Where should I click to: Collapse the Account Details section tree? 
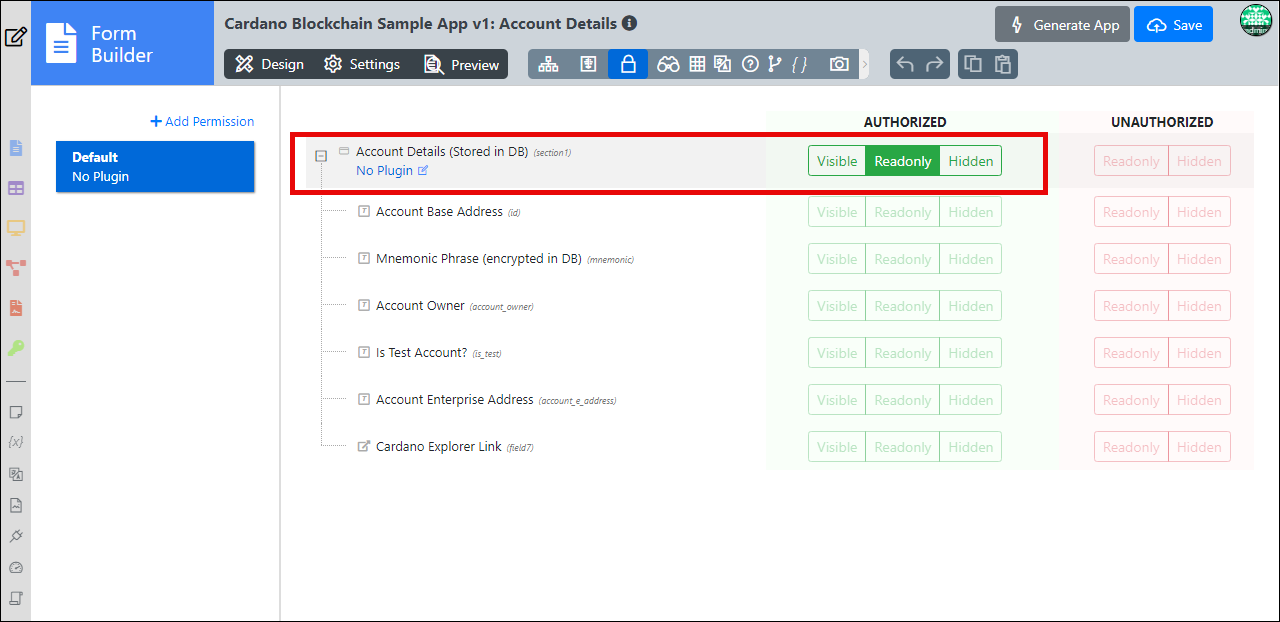pyautogui.click(x=321, y=156)
